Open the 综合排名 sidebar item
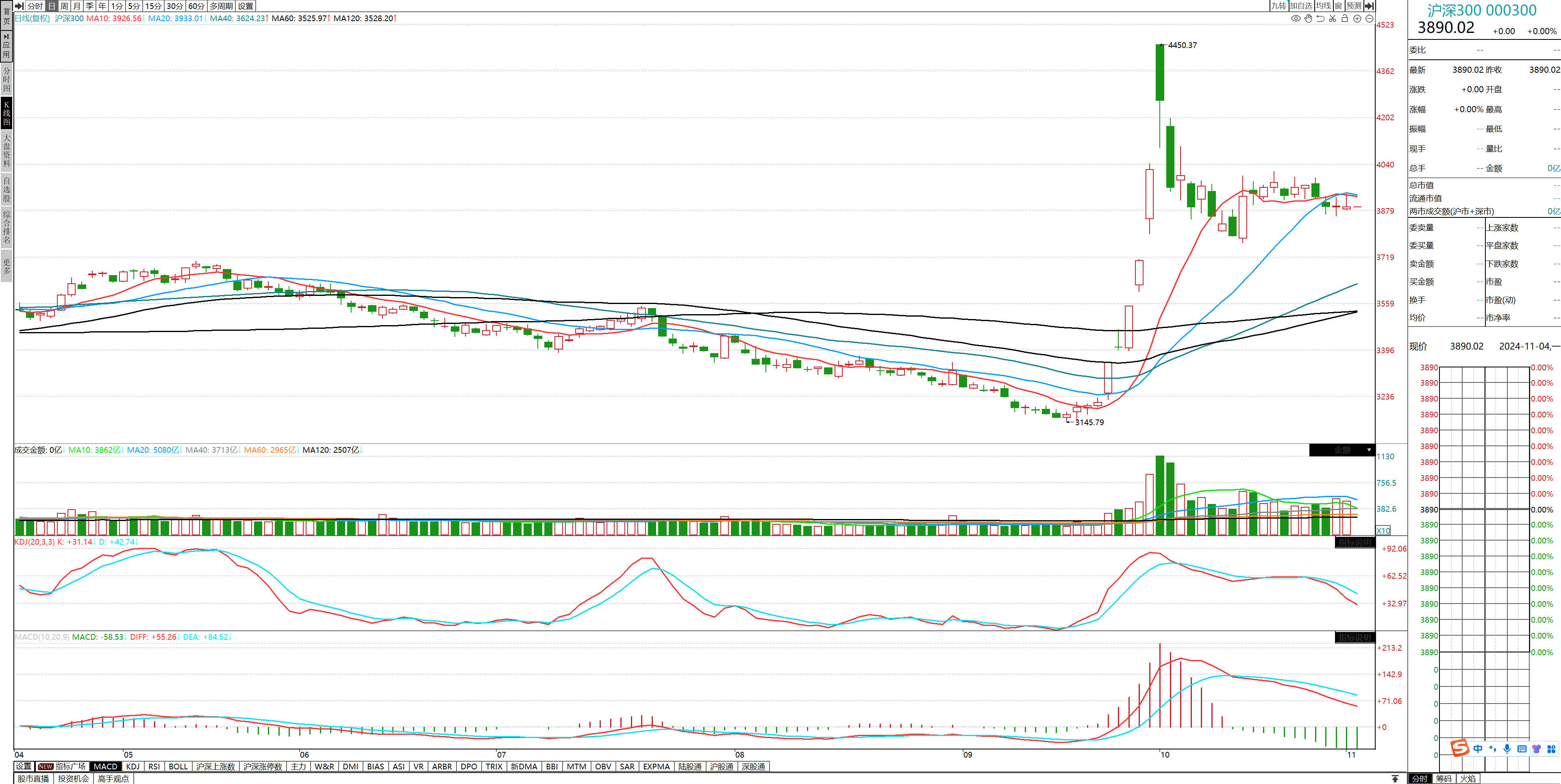 point(7,227)
